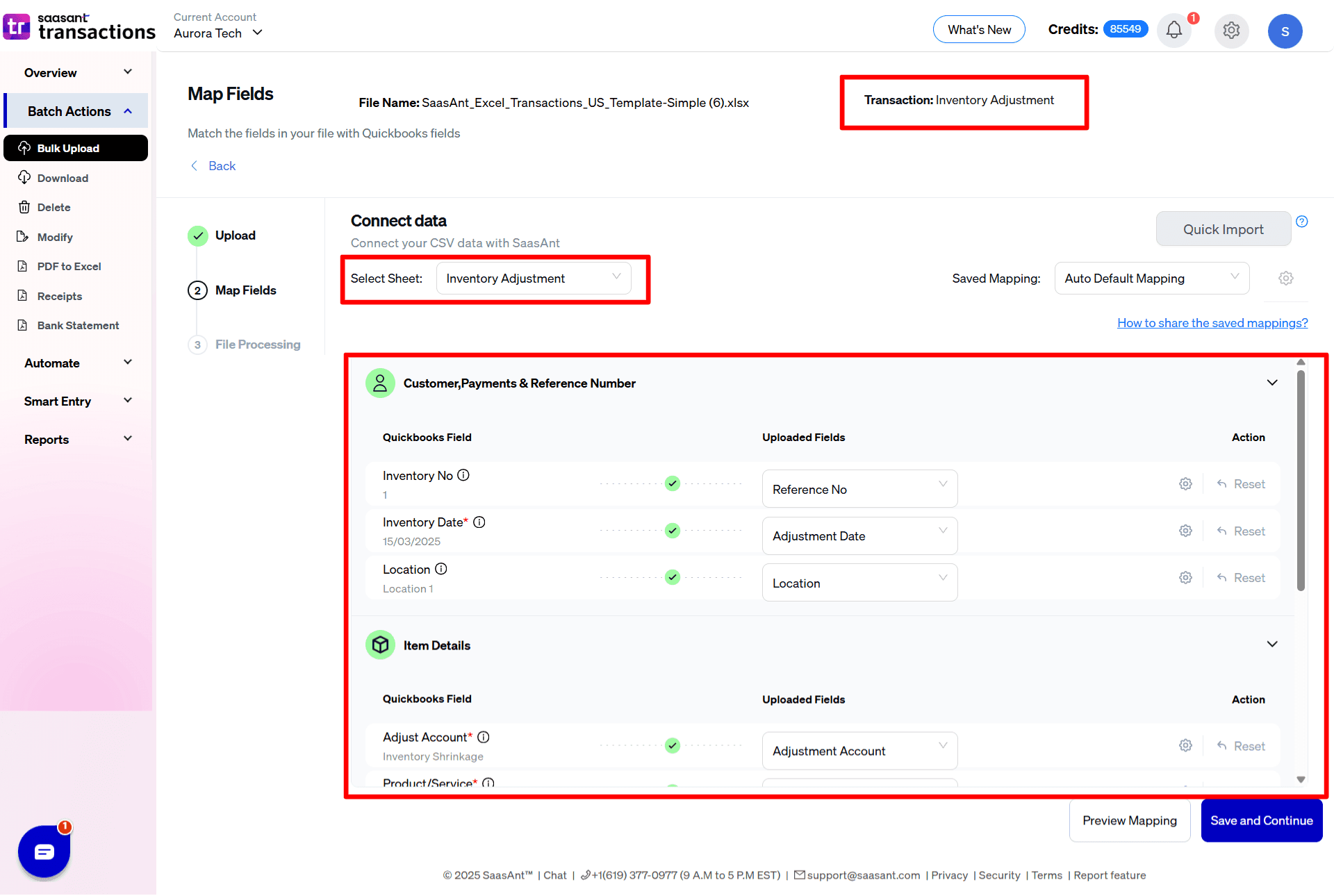
Task: Click the What's New button
Action: click(979, 30)
